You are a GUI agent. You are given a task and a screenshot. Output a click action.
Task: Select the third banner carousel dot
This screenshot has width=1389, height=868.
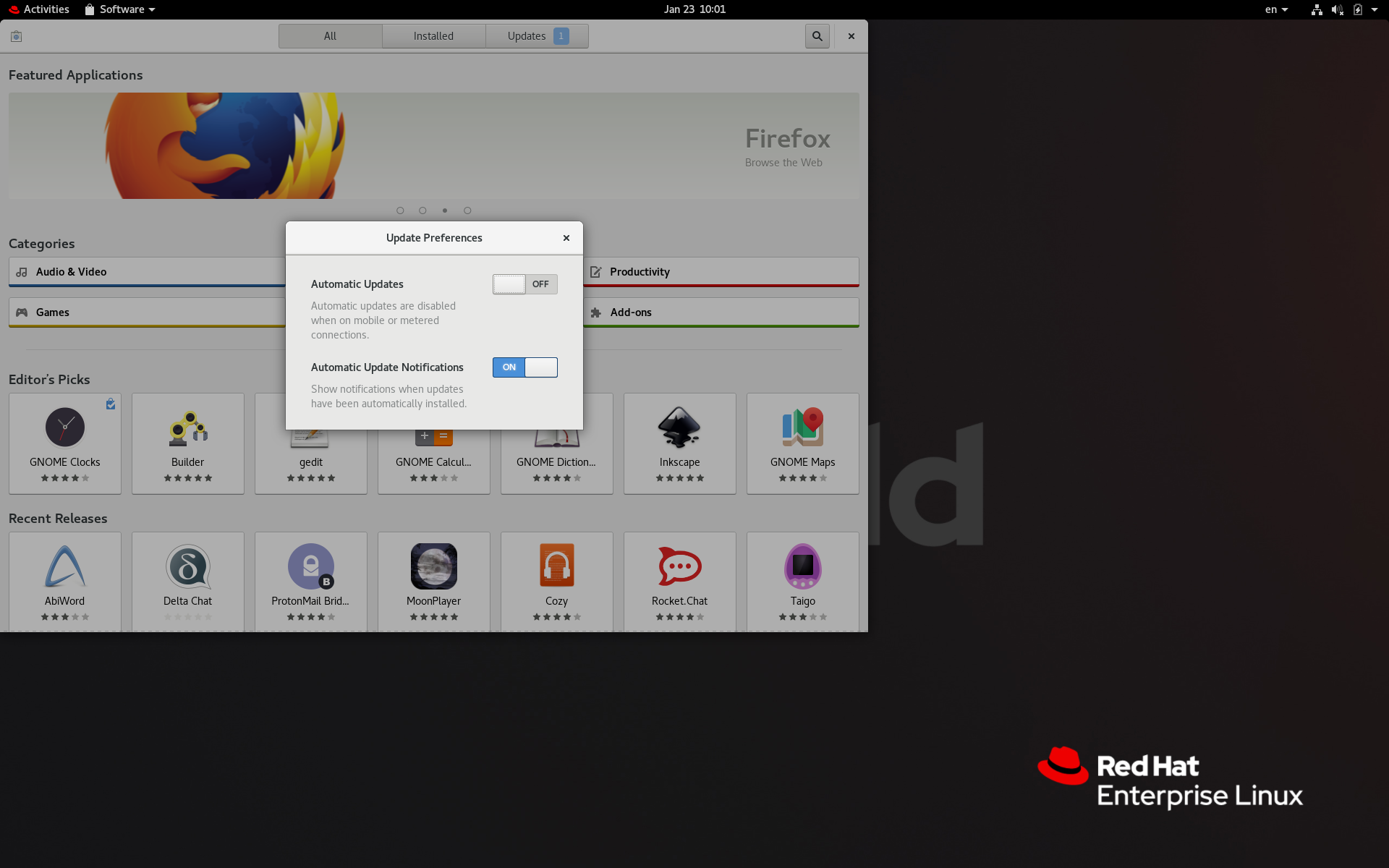(445, 210)
